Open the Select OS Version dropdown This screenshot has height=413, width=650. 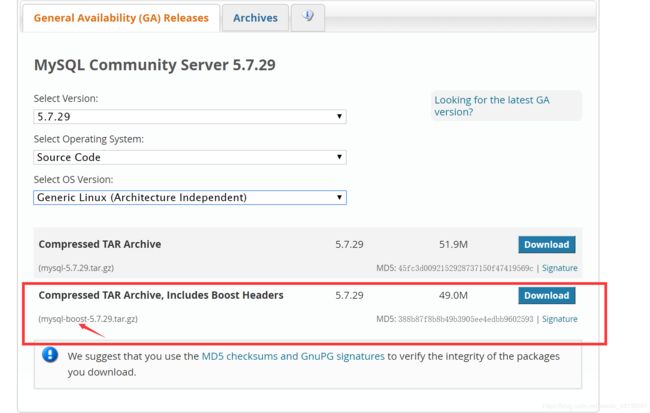tap(190, 197)
